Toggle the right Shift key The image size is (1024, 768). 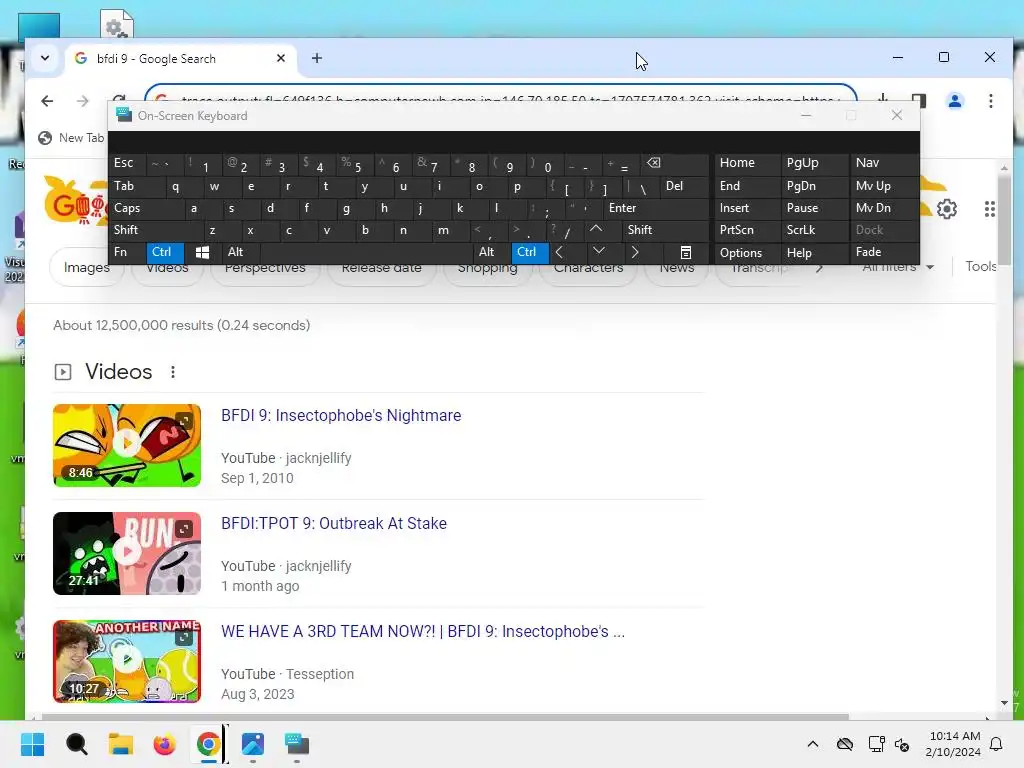tap(665, 230)
